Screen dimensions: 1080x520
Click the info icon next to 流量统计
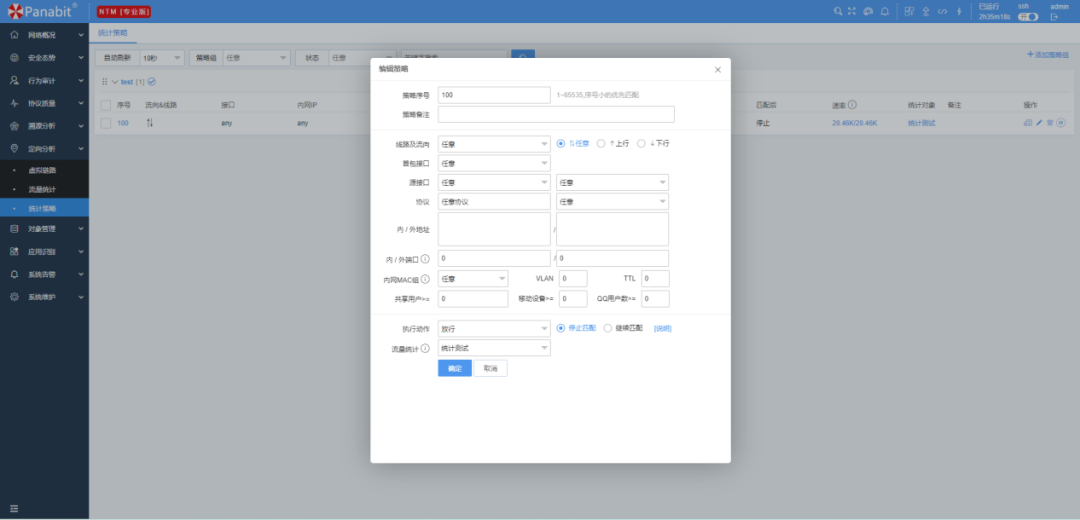click(x=425, y=349)
